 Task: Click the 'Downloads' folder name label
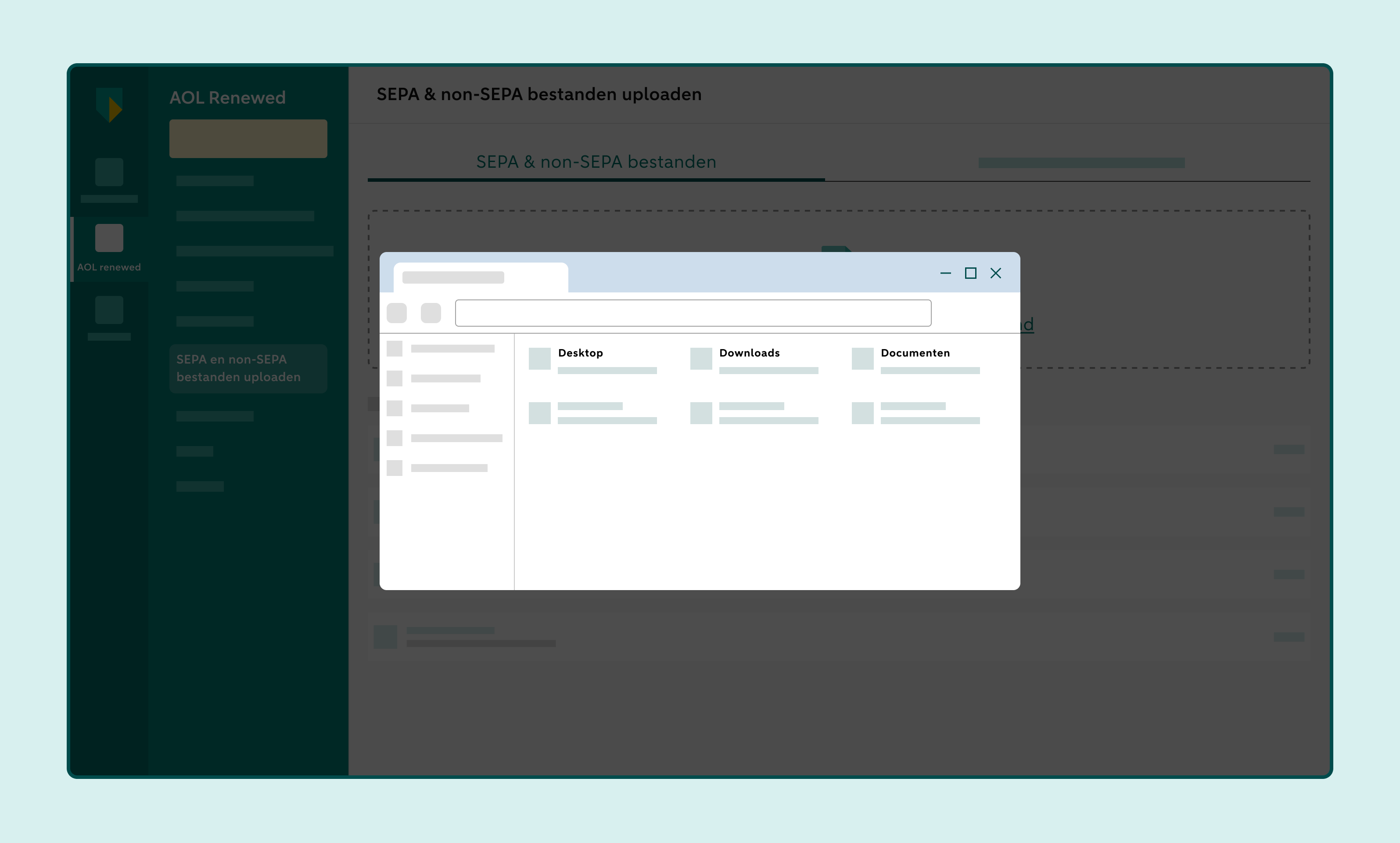[750, 353]
